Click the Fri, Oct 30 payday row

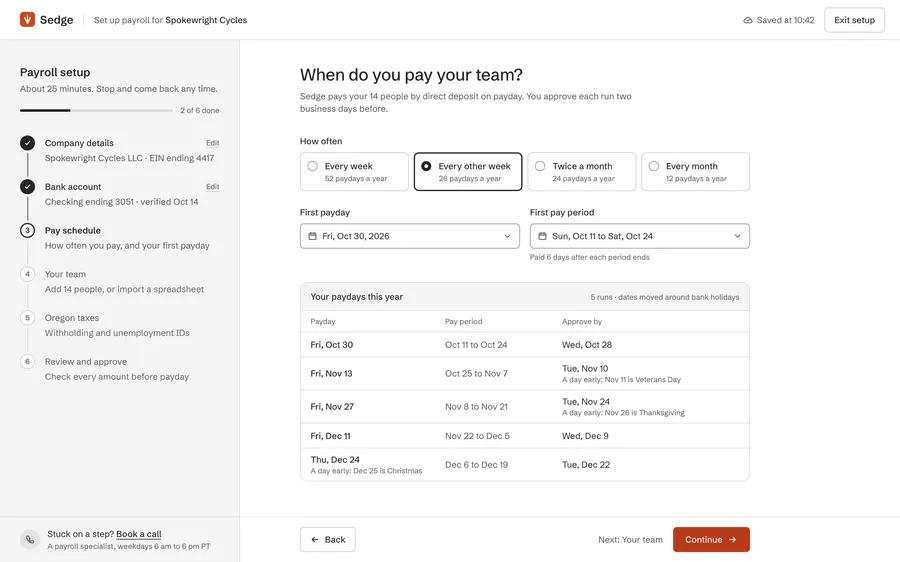click(525, 344)
